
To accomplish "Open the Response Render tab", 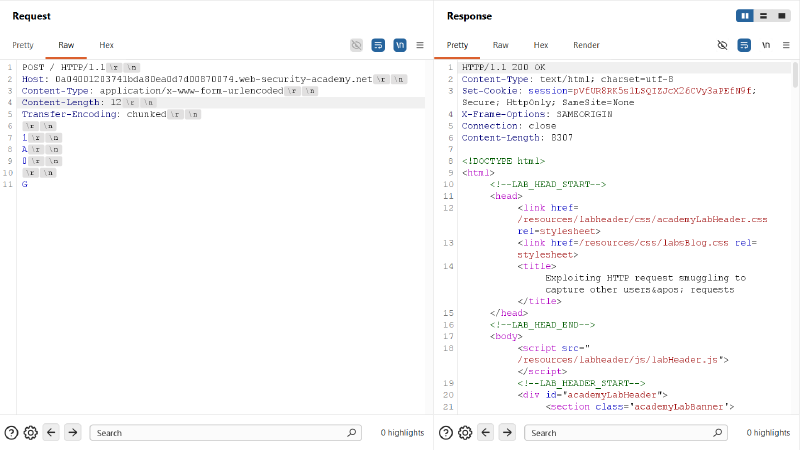I will pyautogui.click(x=586, y=45).
